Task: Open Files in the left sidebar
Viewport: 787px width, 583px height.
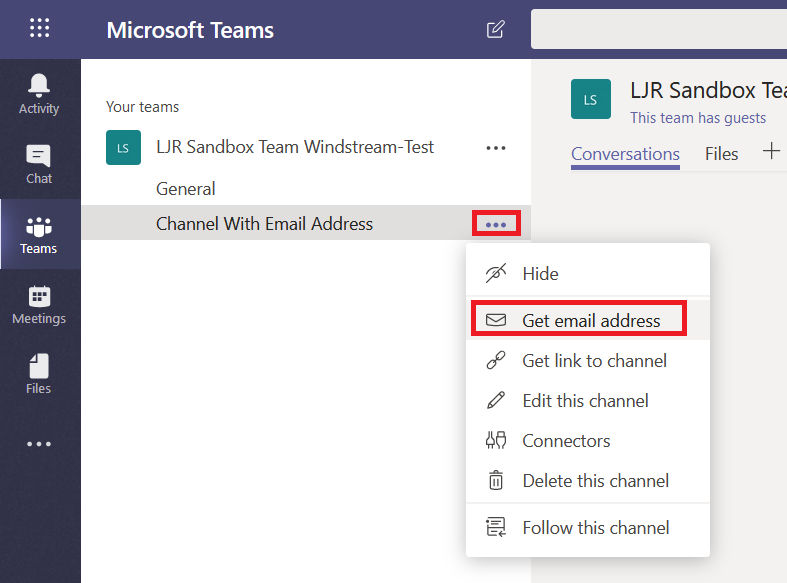Action: pos(39,374)
